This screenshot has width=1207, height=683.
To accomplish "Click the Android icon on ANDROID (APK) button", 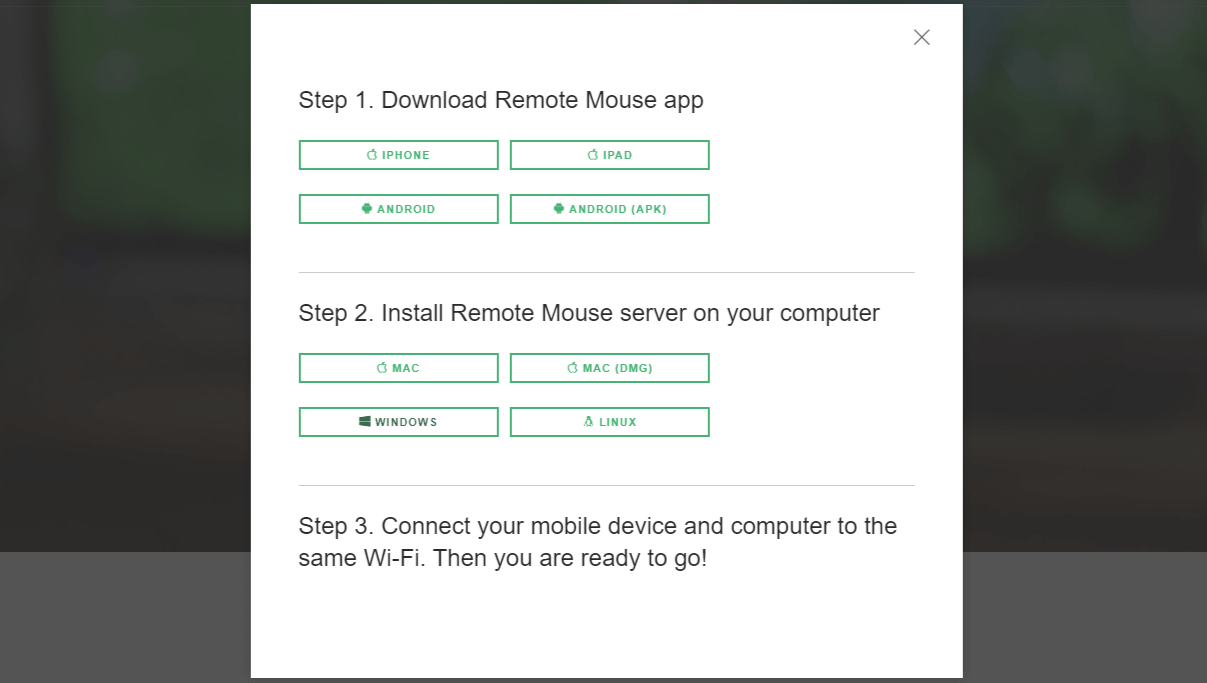I will point(559,208).
